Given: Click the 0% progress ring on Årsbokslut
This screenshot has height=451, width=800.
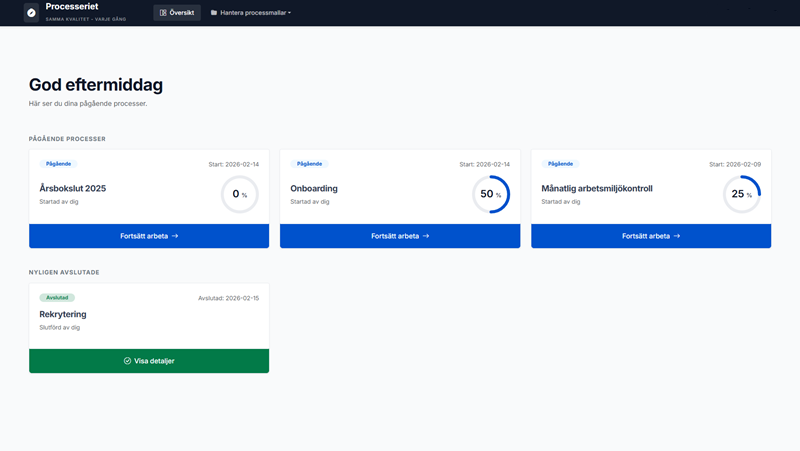Looking at the screenshot, I should pos(239,194).
